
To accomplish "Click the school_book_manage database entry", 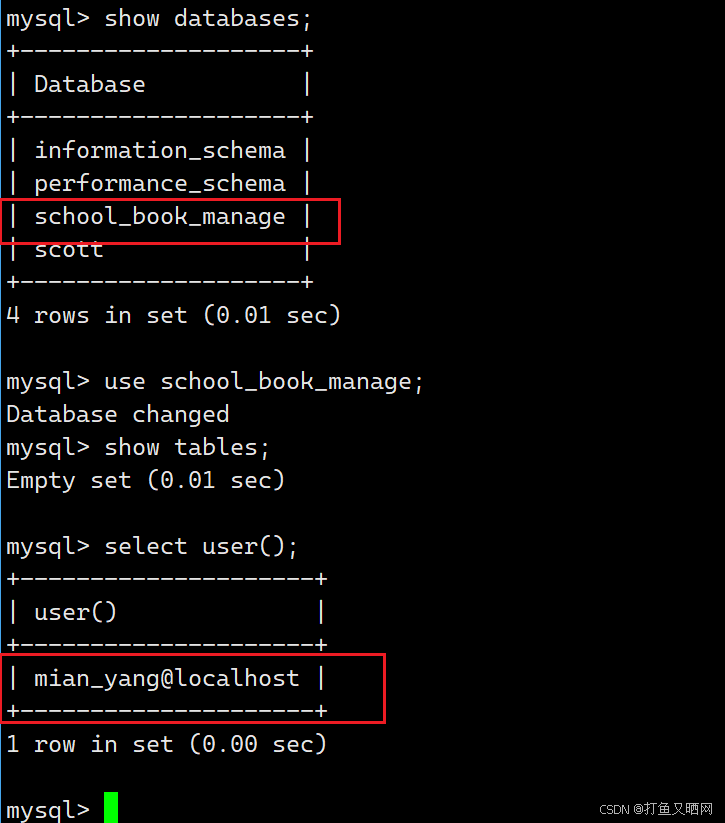I will (x=160, y=217).
